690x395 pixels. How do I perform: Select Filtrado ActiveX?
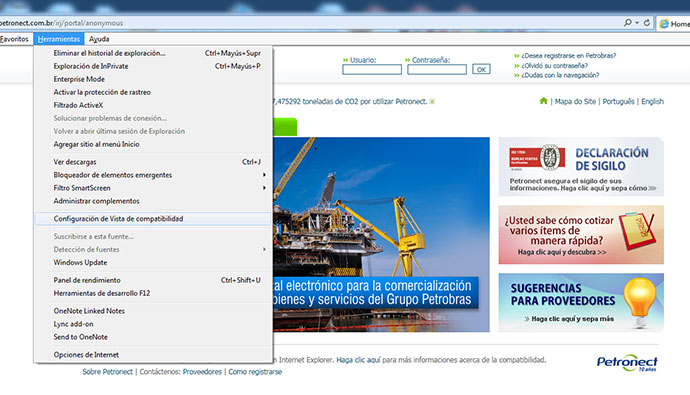pyautogui.click(x=153, y=105)
